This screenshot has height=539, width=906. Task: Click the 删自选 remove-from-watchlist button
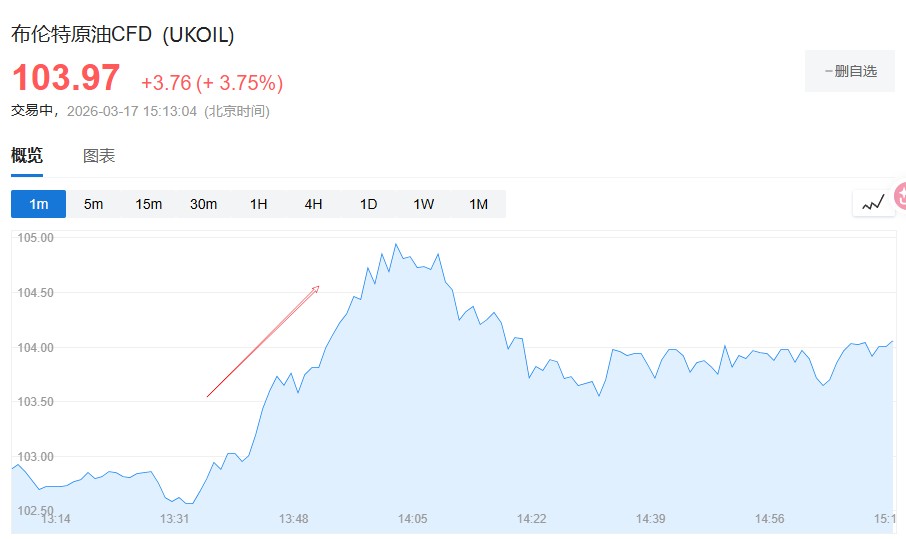point(850,71)
